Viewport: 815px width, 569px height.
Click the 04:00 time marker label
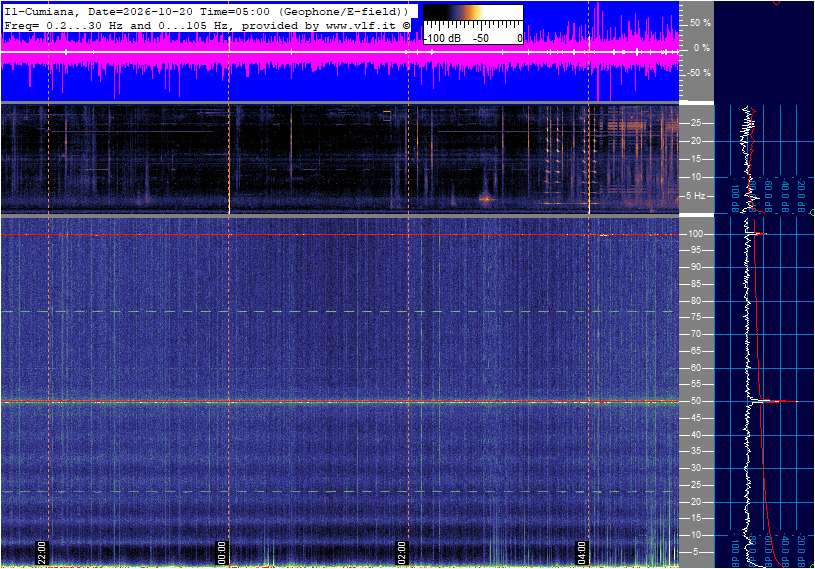pos(581,552)
